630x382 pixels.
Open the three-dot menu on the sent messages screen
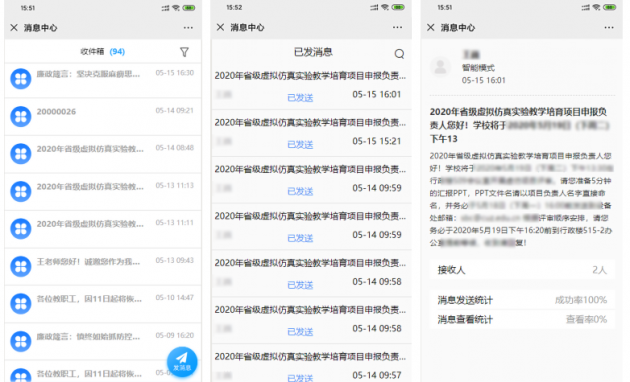pos(397,27)
